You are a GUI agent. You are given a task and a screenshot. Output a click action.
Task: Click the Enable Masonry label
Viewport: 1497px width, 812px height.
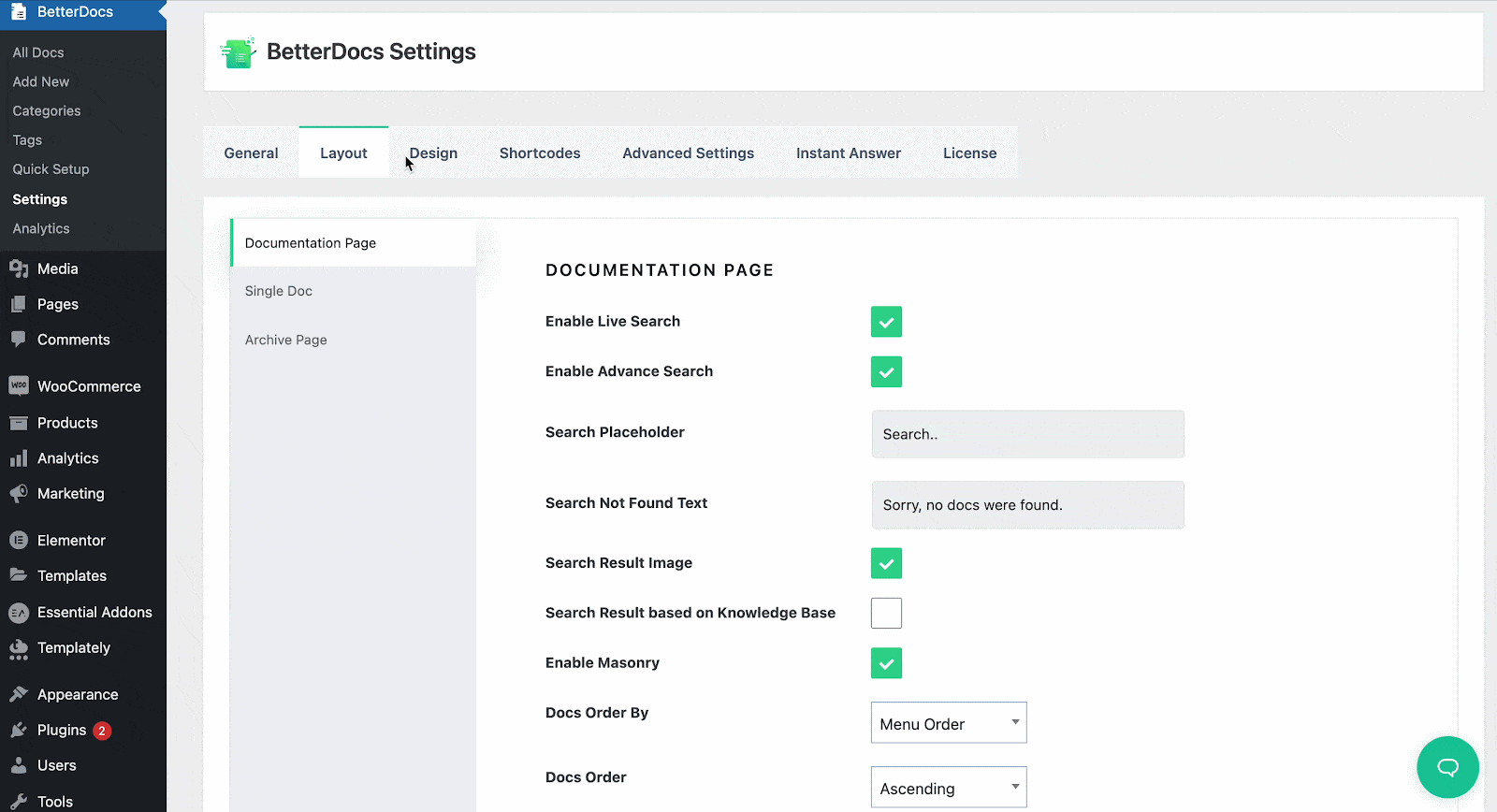pos(603,662)
